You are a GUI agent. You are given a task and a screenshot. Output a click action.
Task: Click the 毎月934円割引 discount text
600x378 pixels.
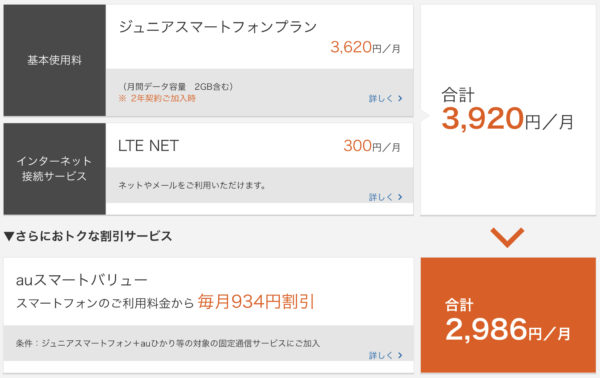coord(256,302)
